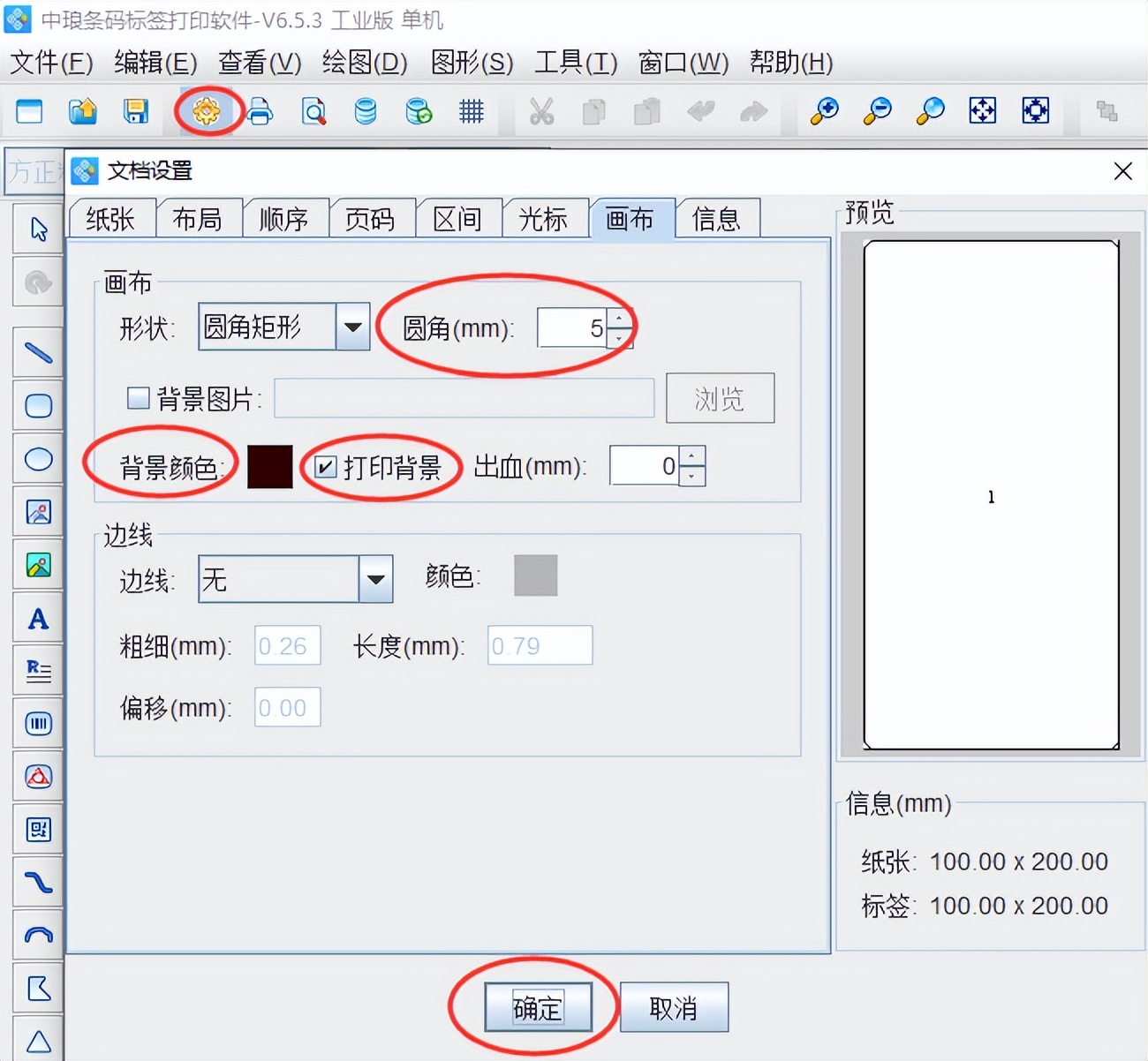Switch to the 区间 tab

pos(457,219)
